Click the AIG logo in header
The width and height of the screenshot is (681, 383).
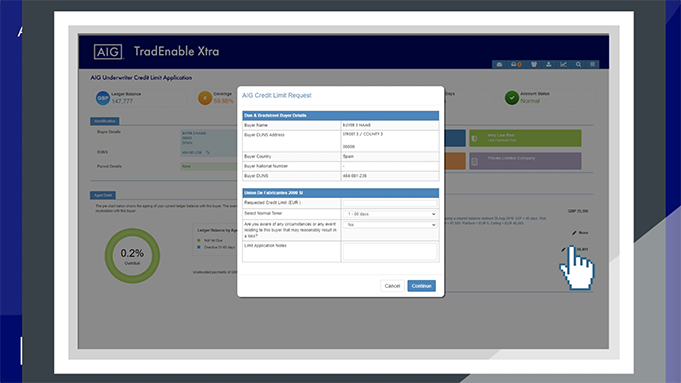(108, 52)
